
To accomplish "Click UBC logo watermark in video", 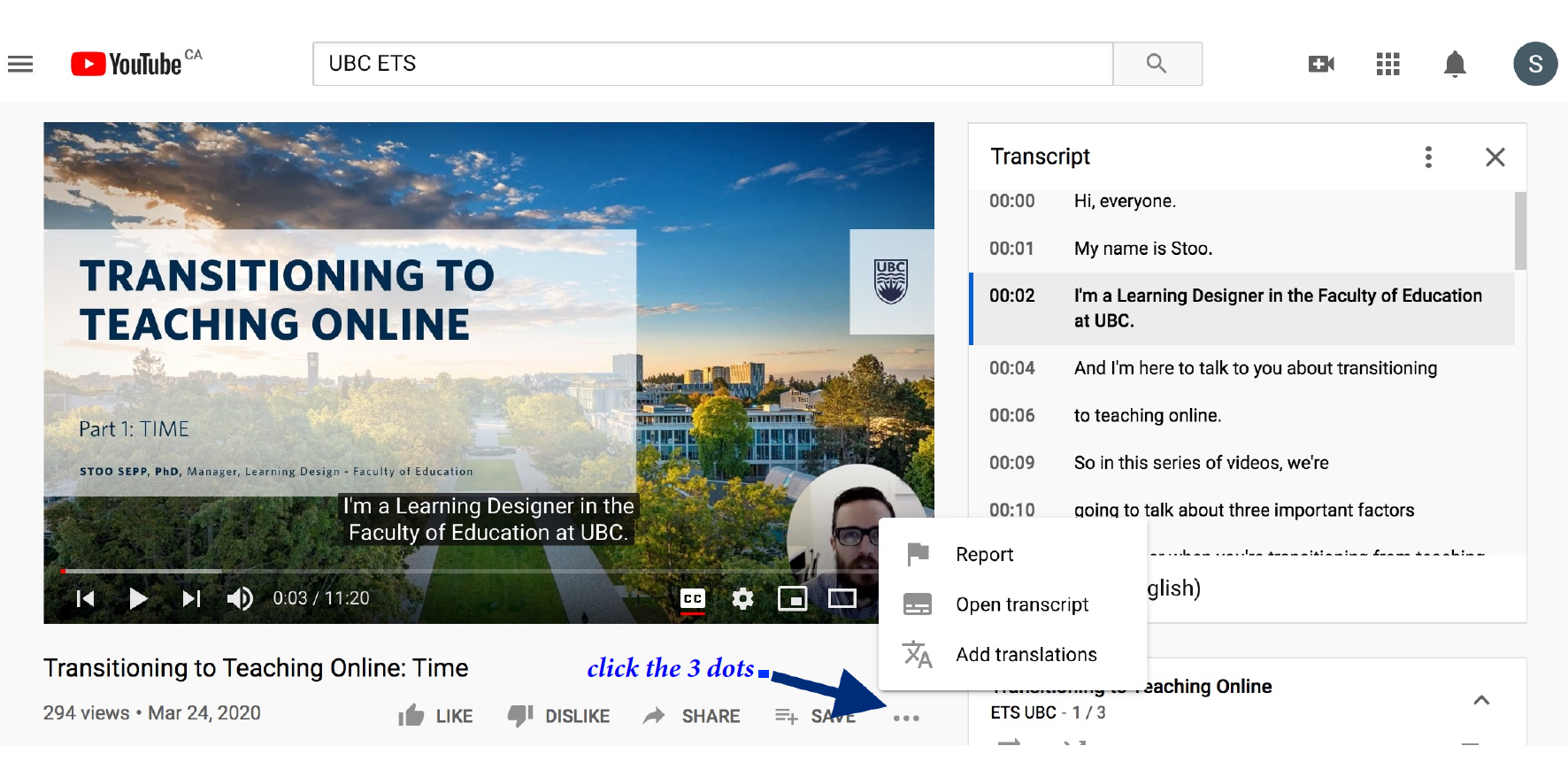I will click(891, 281).
